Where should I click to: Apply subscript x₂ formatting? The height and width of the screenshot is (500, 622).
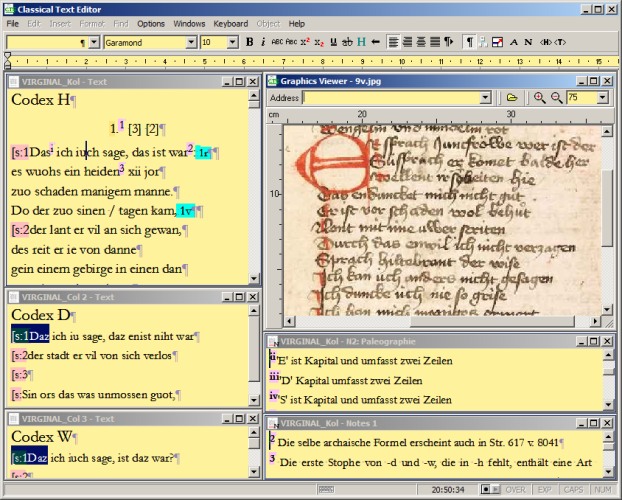(x=319, y=42)
